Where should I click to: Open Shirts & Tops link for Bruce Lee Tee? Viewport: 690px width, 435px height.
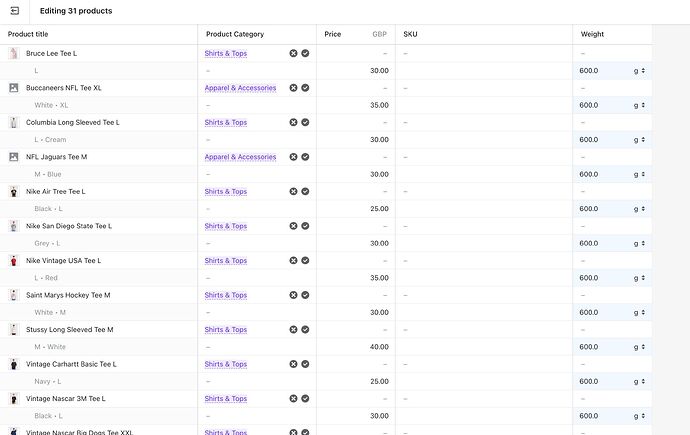[226, 53]
